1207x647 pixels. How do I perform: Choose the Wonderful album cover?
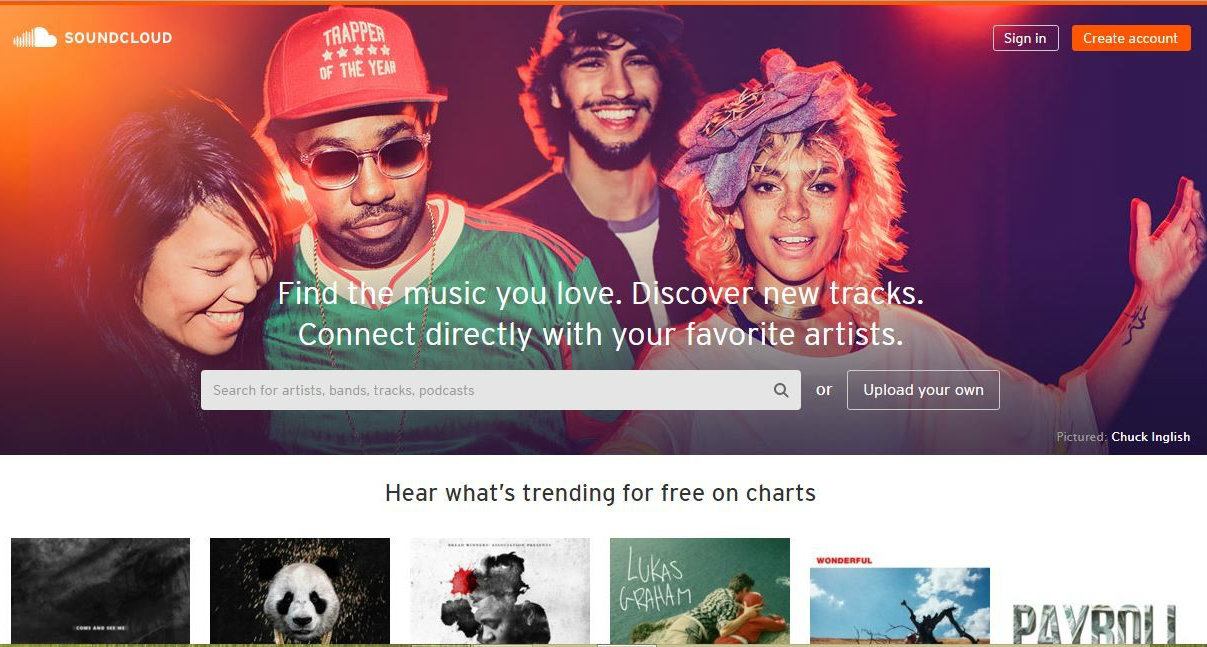click(900, 598)
